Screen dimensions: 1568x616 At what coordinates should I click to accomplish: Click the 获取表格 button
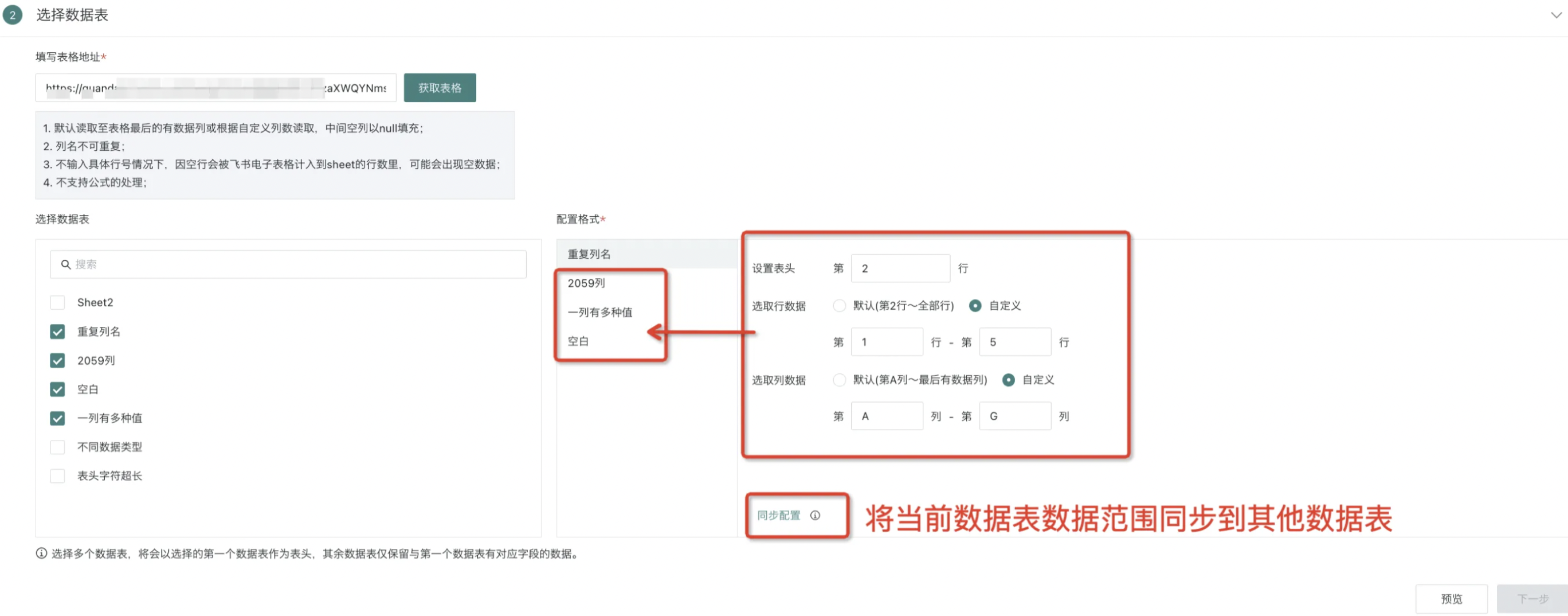(440, 88)
